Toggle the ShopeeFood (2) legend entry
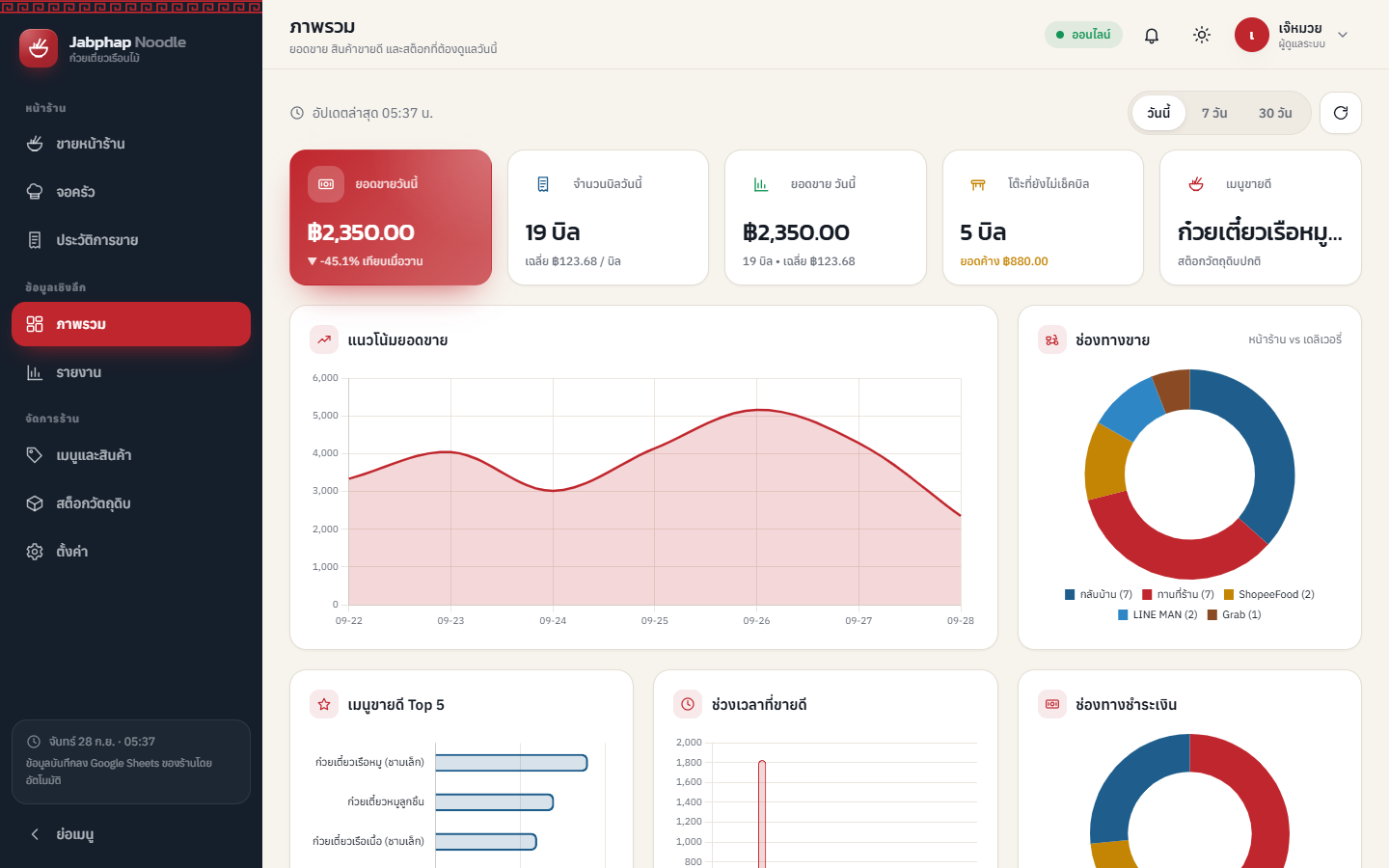The image size is (1389, 868). pos(1269,595)
